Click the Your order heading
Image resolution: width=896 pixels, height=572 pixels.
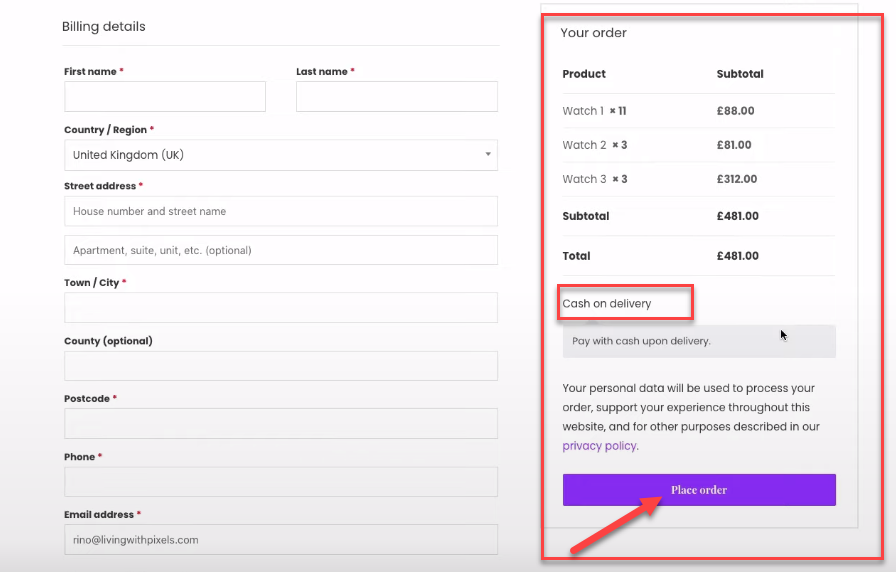point(593,33)
